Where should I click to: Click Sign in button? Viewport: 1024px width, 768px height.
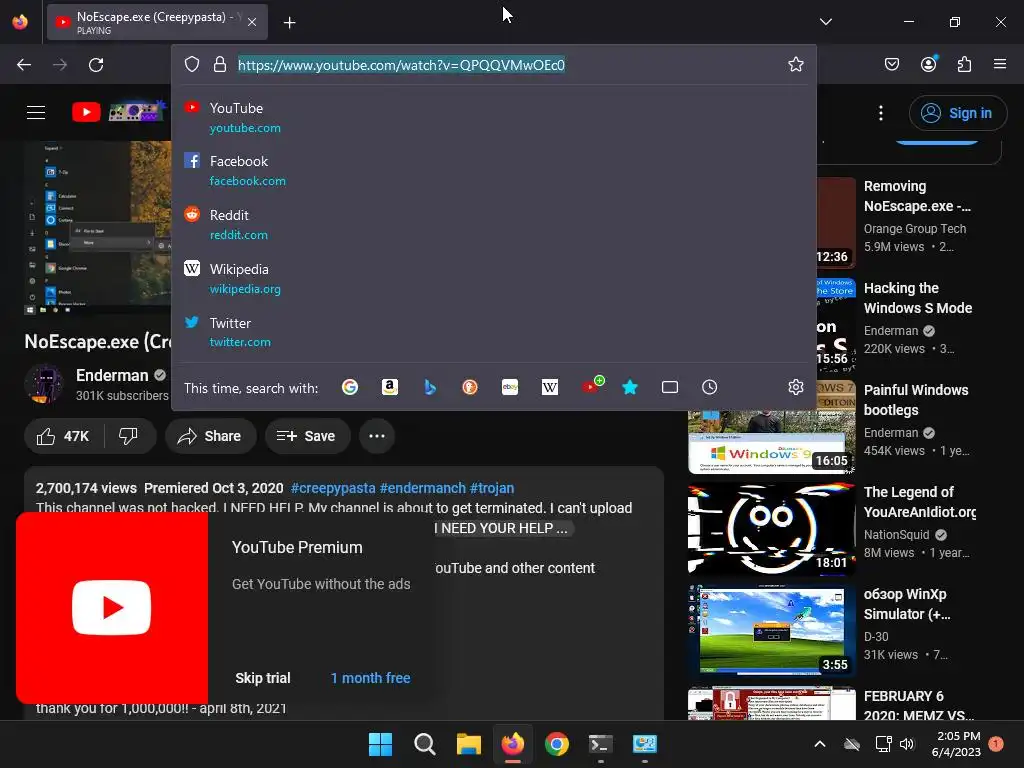957,113
